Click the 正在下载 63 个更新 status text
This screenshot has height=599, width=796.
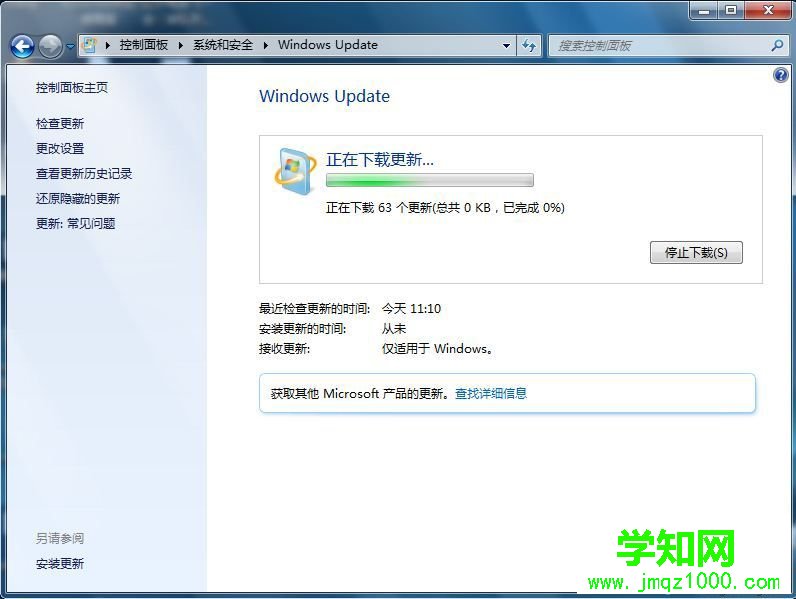(x=445, y=208)
